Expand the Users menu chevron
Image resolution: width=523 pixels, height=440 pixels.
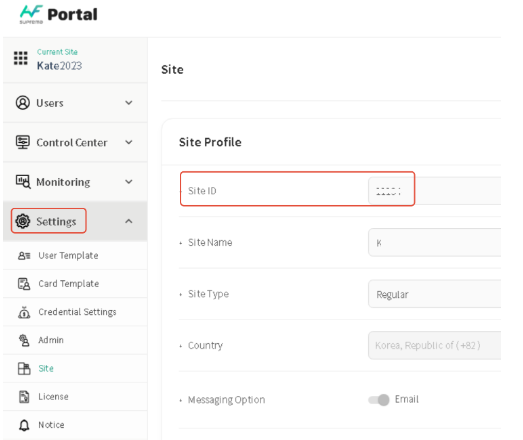(129, 103)
